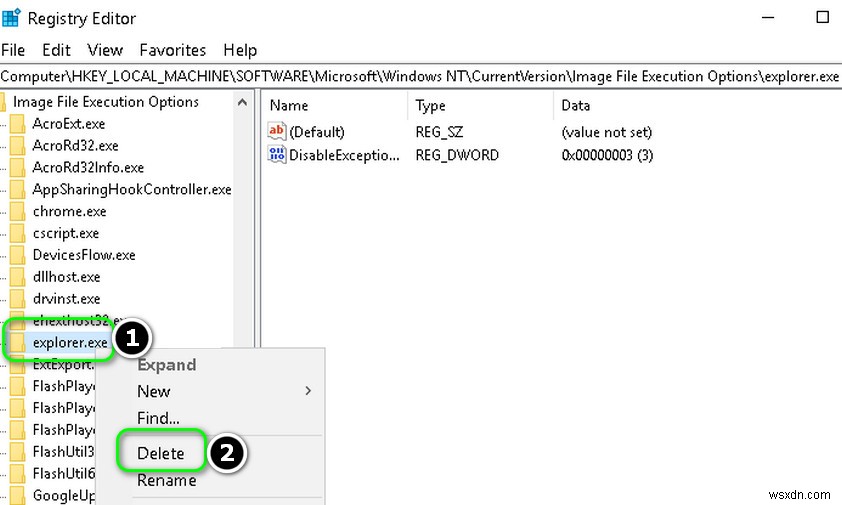Click the GoogleUp folder icon
The image size is (842, 505).
[18, 495]
